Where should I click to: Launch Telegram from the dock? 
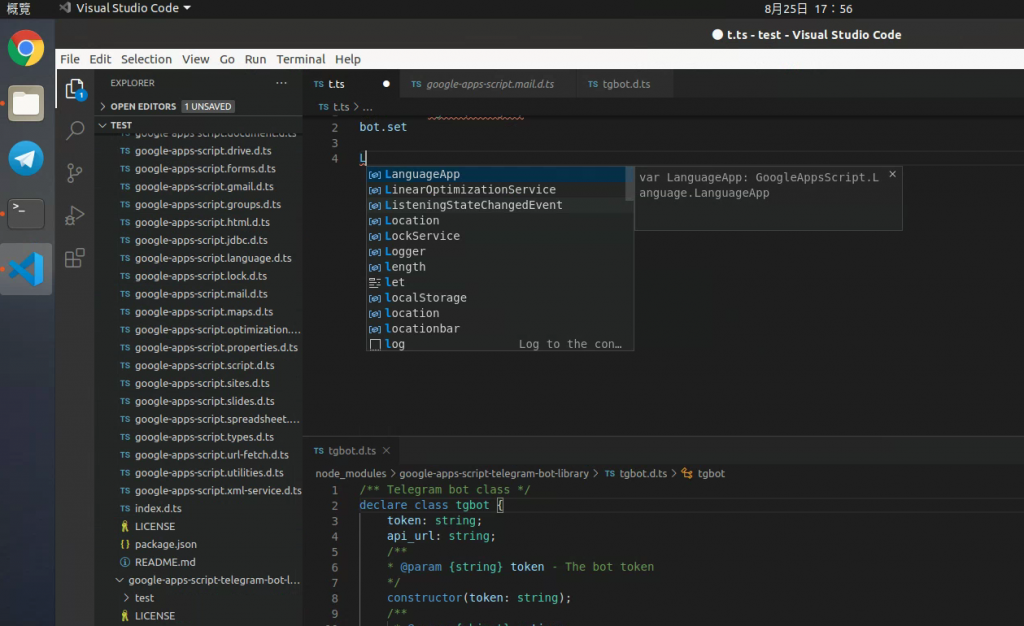[x=26, y=158]
